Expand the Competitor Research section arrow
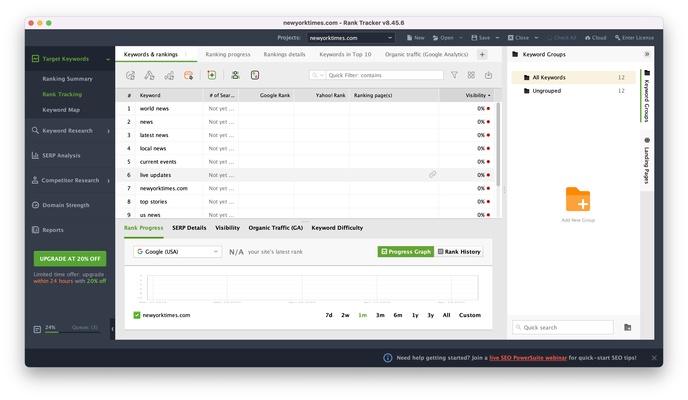688x400 pixels. tap(108, 180)
